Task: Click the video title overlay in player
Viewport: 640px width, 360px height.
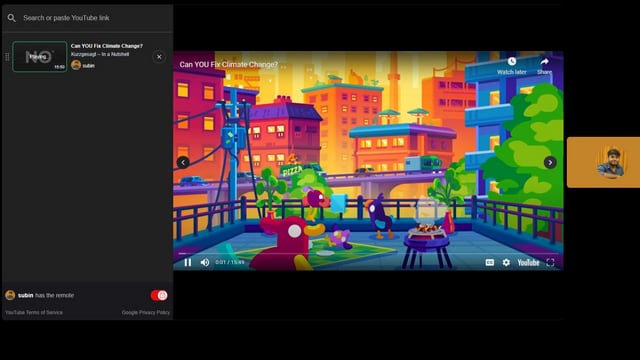Action: 229,64
